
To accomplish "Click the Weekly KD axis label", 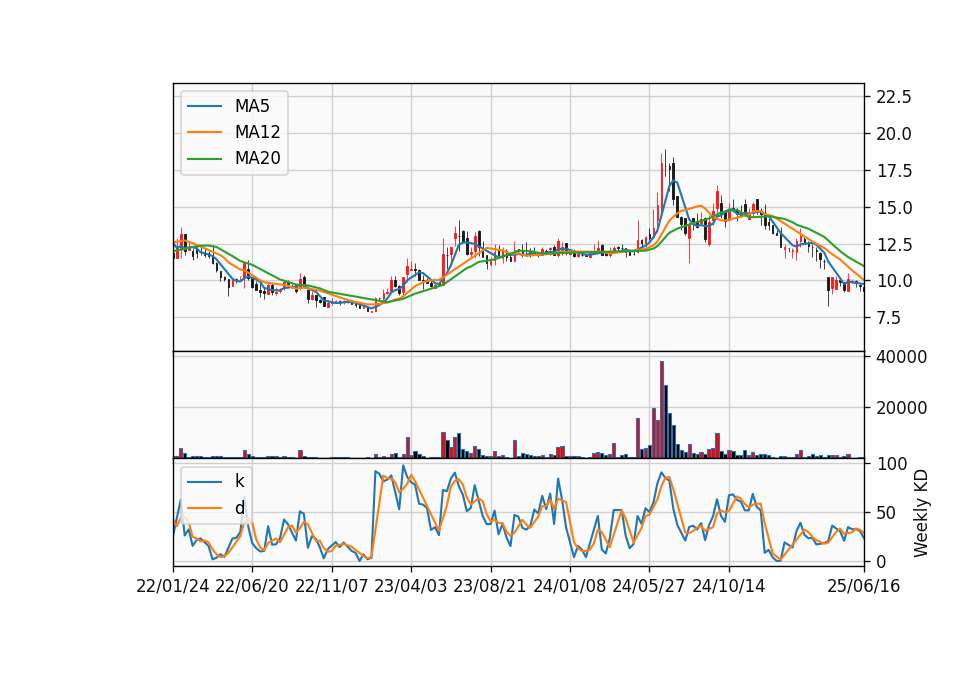I will point(920,514).
